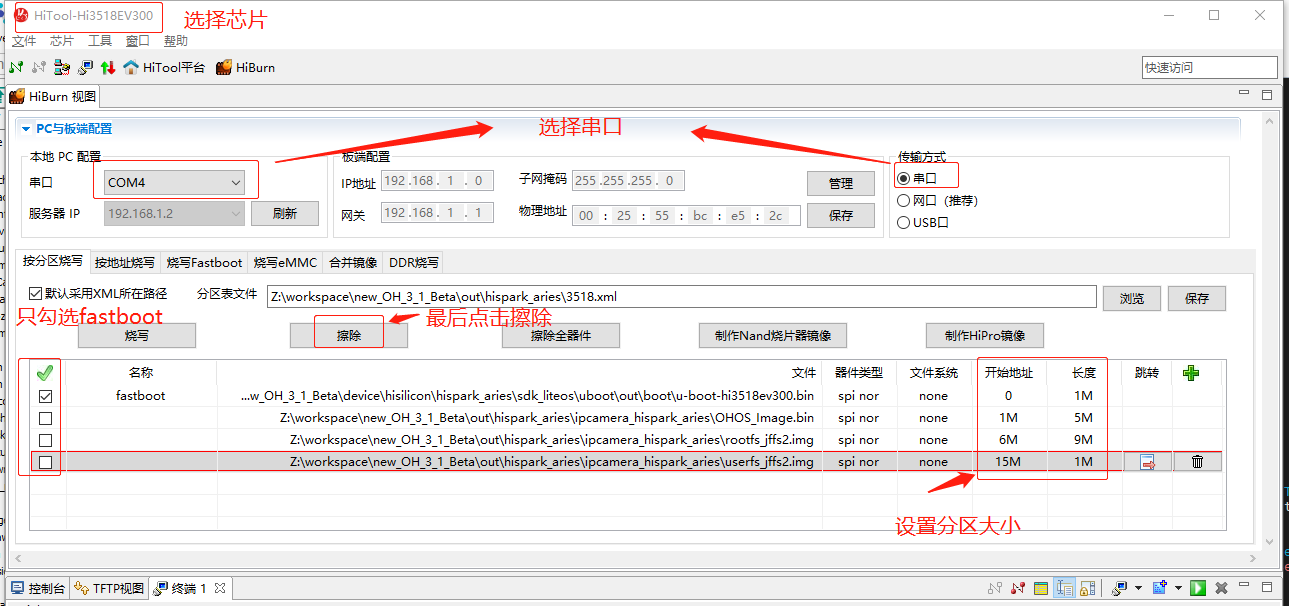Click the disconnect icon in terminal toolbar

click(x=1018, y=588)
